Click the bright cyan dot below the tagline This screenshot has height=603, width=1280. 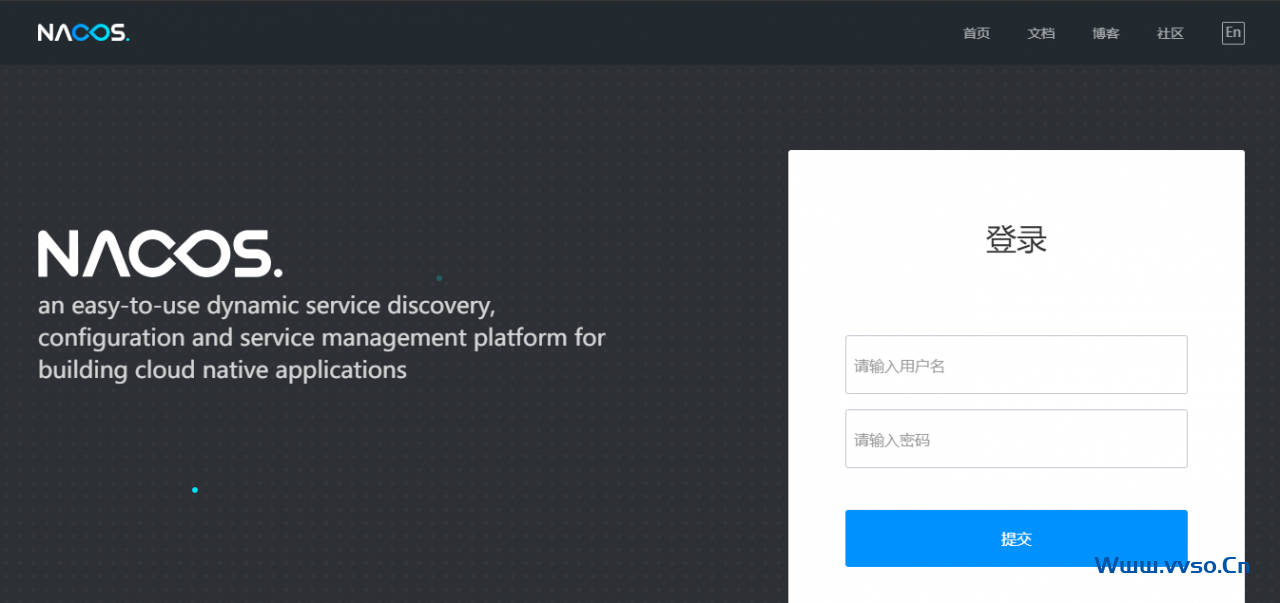tap(195, 490)
